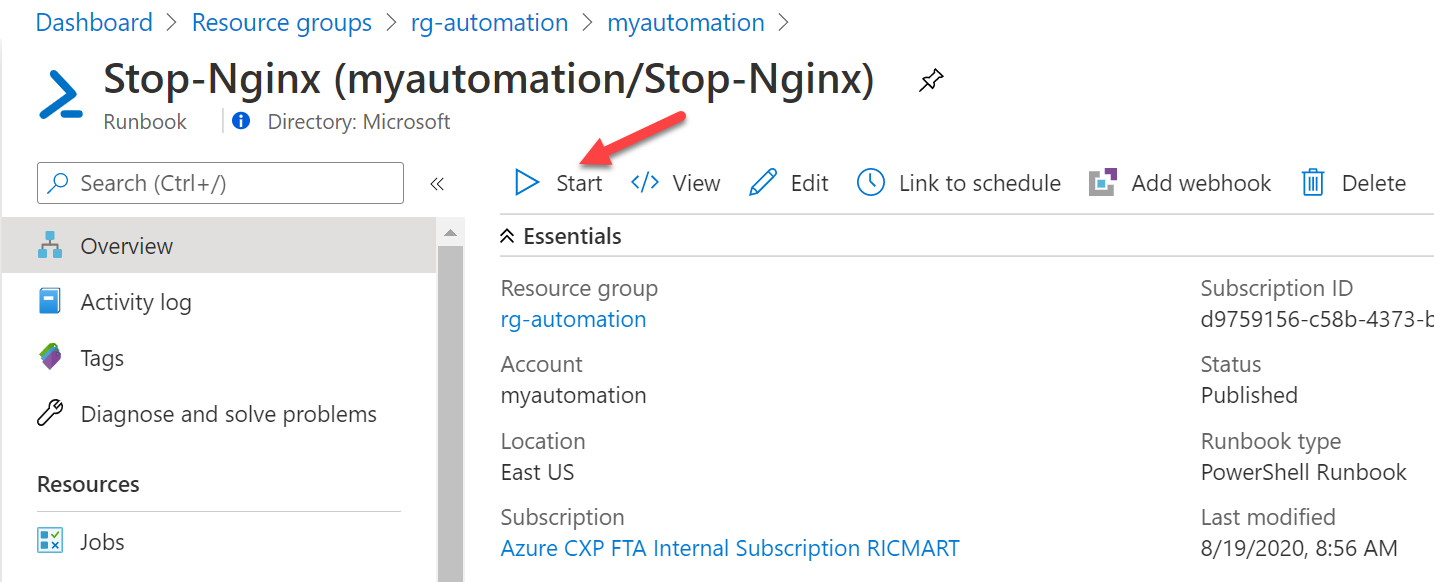The height and width of the screenshot is (582, 1434).
Task: Click the View code brackets icon
Action: click(645, 183)
